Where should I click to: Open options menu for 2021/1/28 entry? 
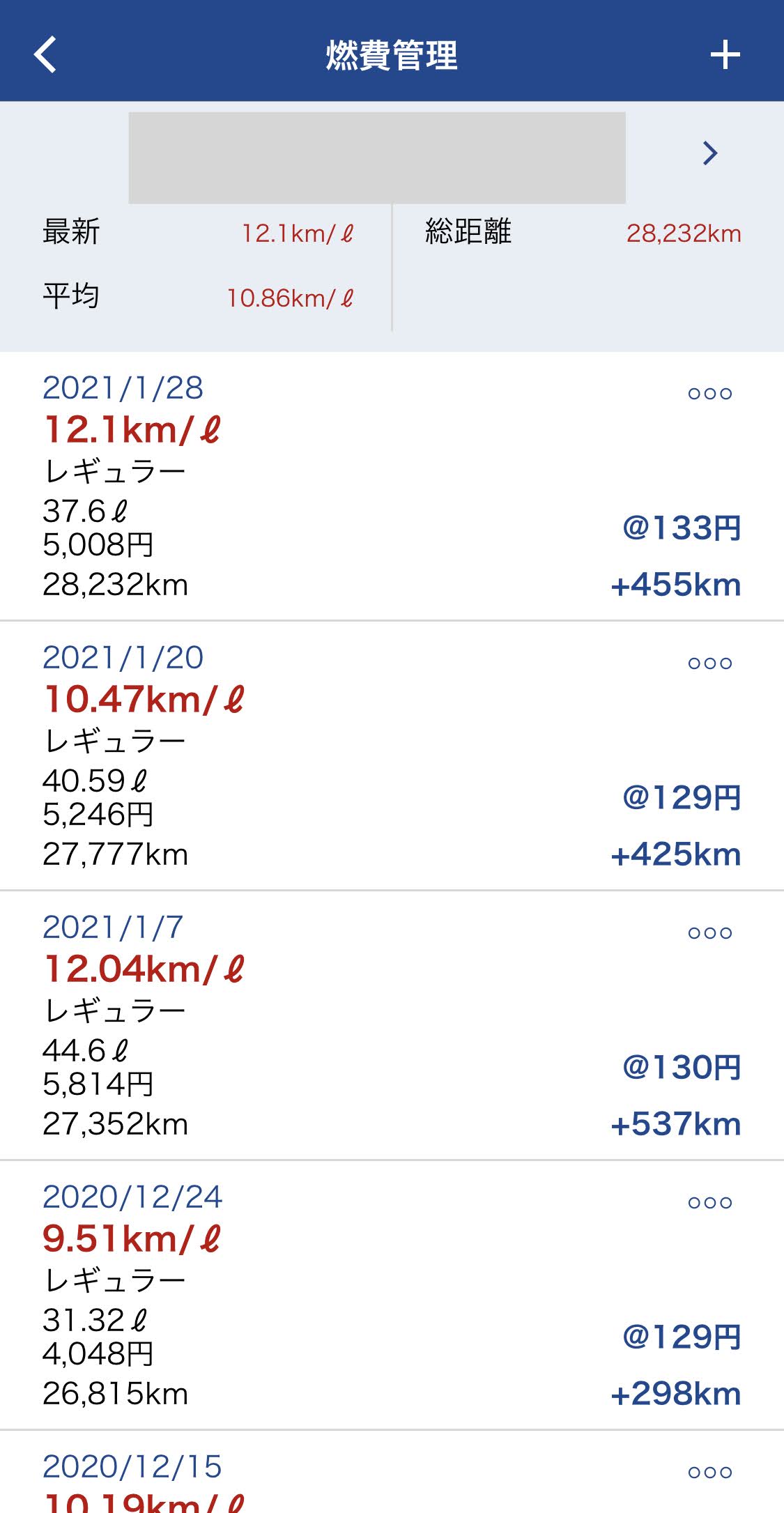(x=709, y=394)
